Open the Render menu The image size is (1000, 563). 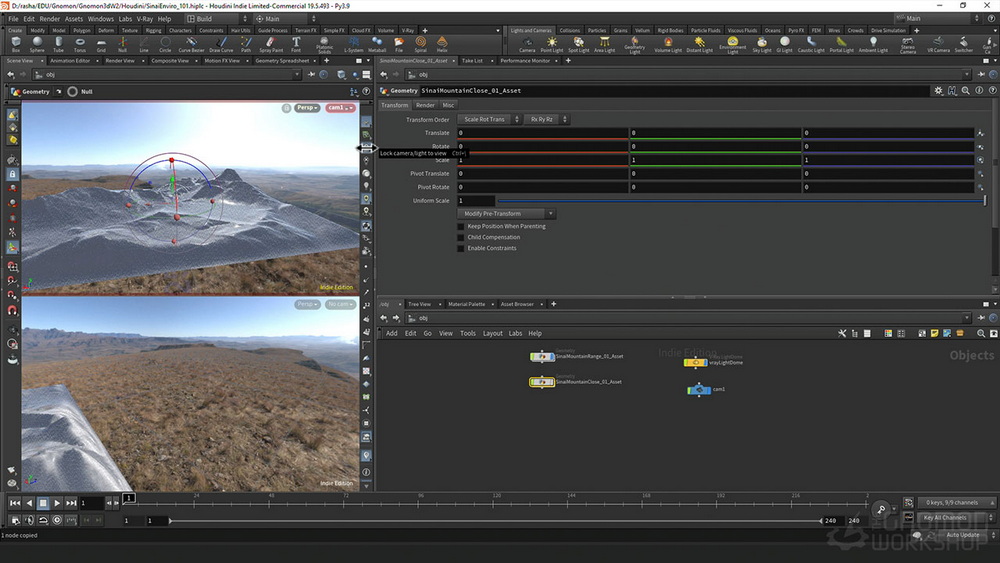coord(50,18)
